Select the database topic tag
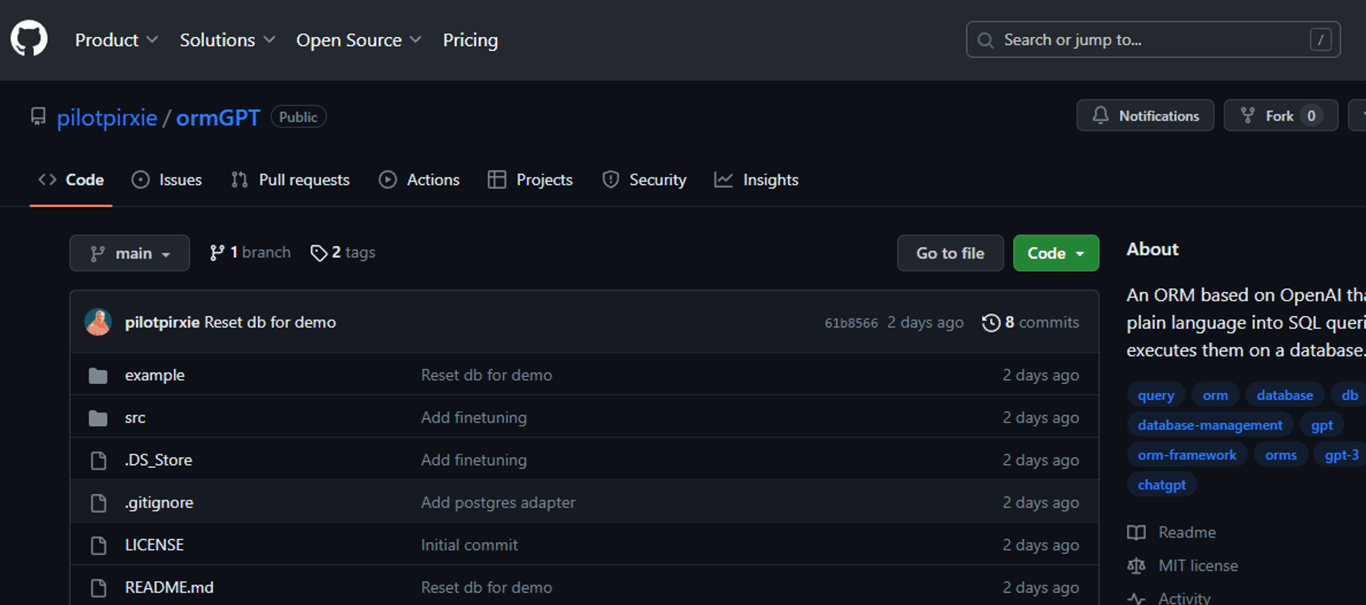This screenshot has height=605, width=1366. click(x=1285, y=395)
